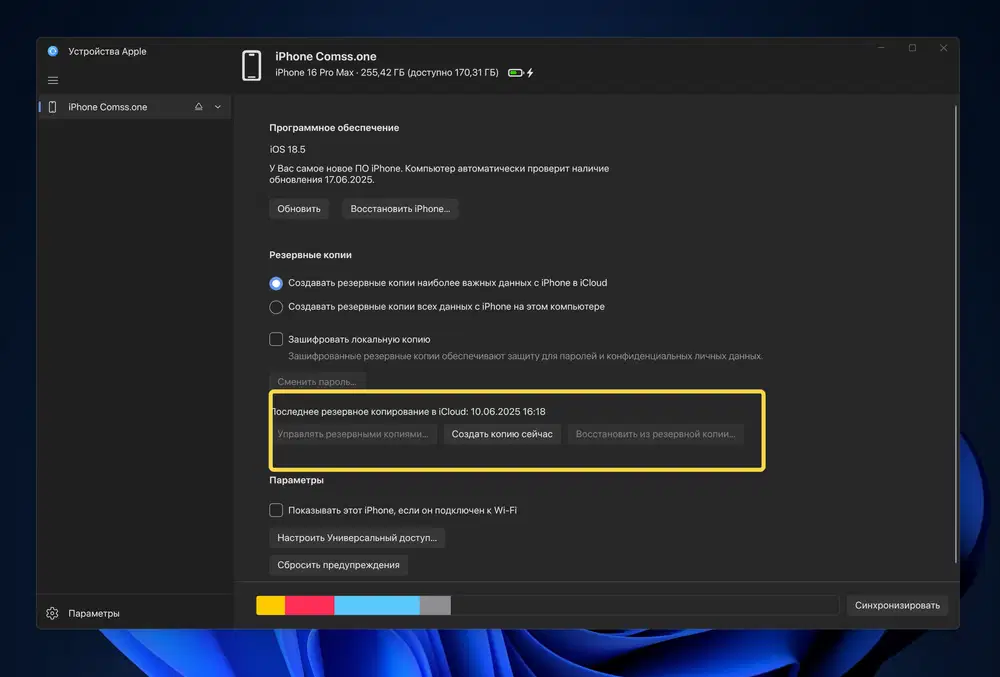
Task: Click Создать копию сейчас button
Action: [502, 434]
